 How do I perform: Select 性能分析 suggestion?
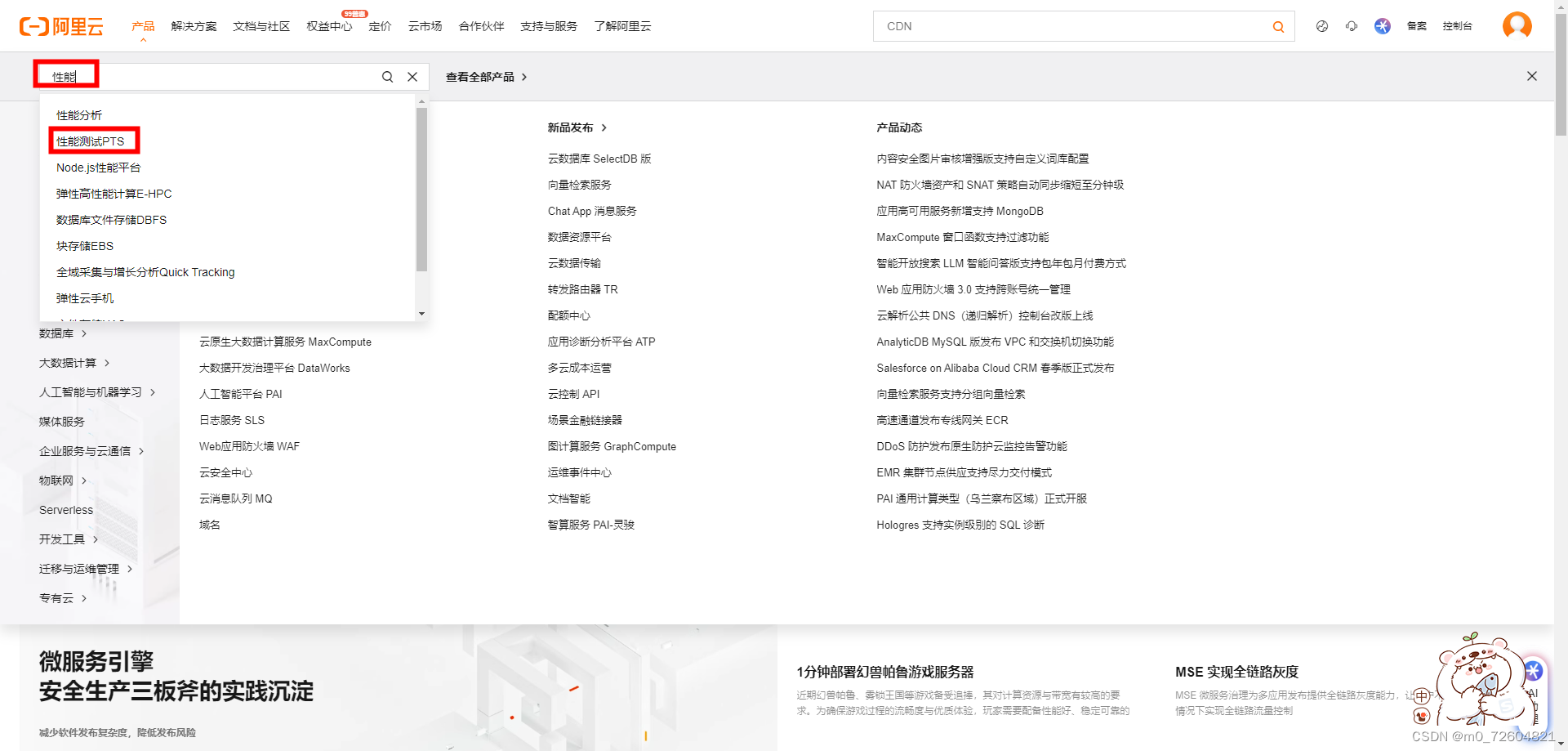(79, 115)
